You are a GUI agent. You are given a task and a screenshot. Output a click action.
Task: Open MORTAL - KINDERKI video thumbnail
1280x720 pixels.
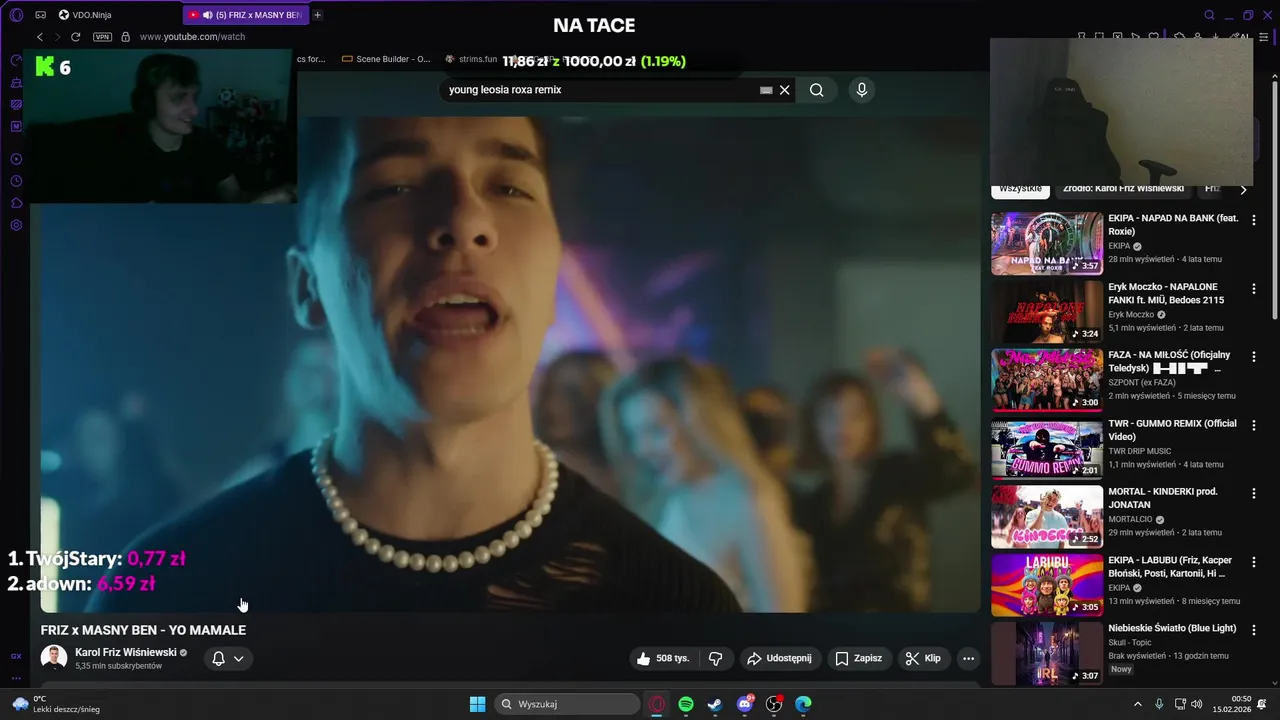pos(1046,517)
